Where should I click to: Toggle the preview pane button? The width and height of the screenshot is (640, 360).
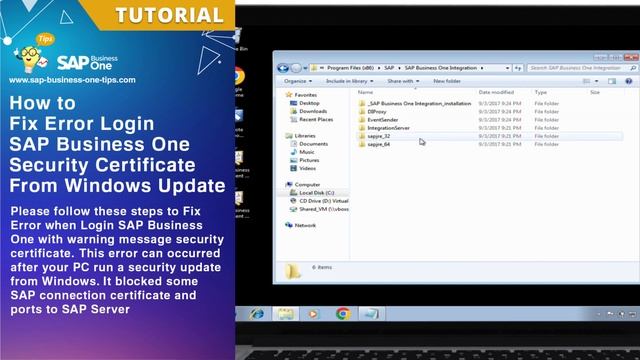point(612,81)
